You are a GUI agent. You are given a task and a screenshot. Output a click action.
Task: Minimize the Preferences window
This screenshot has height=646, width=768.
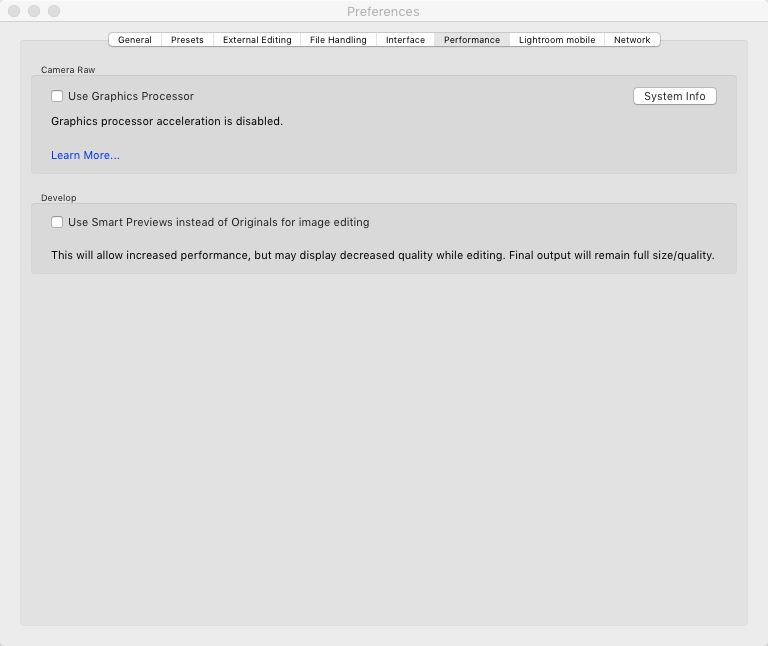[34, 11]
